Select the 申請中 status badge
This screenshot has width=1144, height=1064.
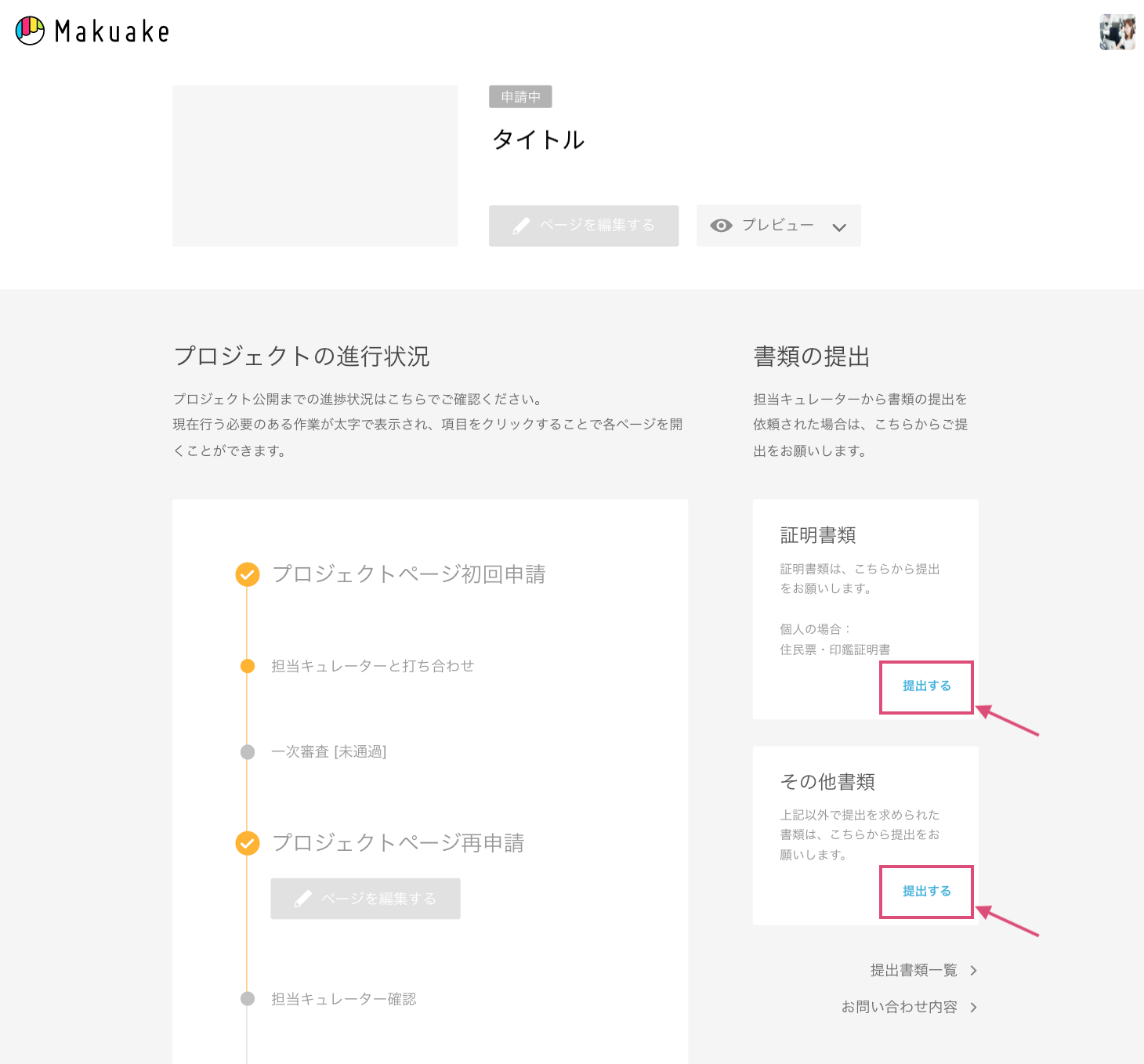(x=520, y=96)
